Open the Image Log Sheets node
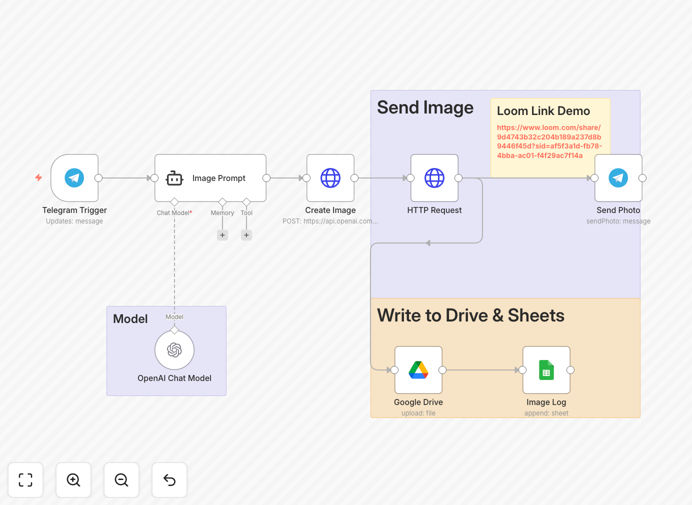Image resolution: width=692 pixels, height=505 pixels. coord(546,370)
